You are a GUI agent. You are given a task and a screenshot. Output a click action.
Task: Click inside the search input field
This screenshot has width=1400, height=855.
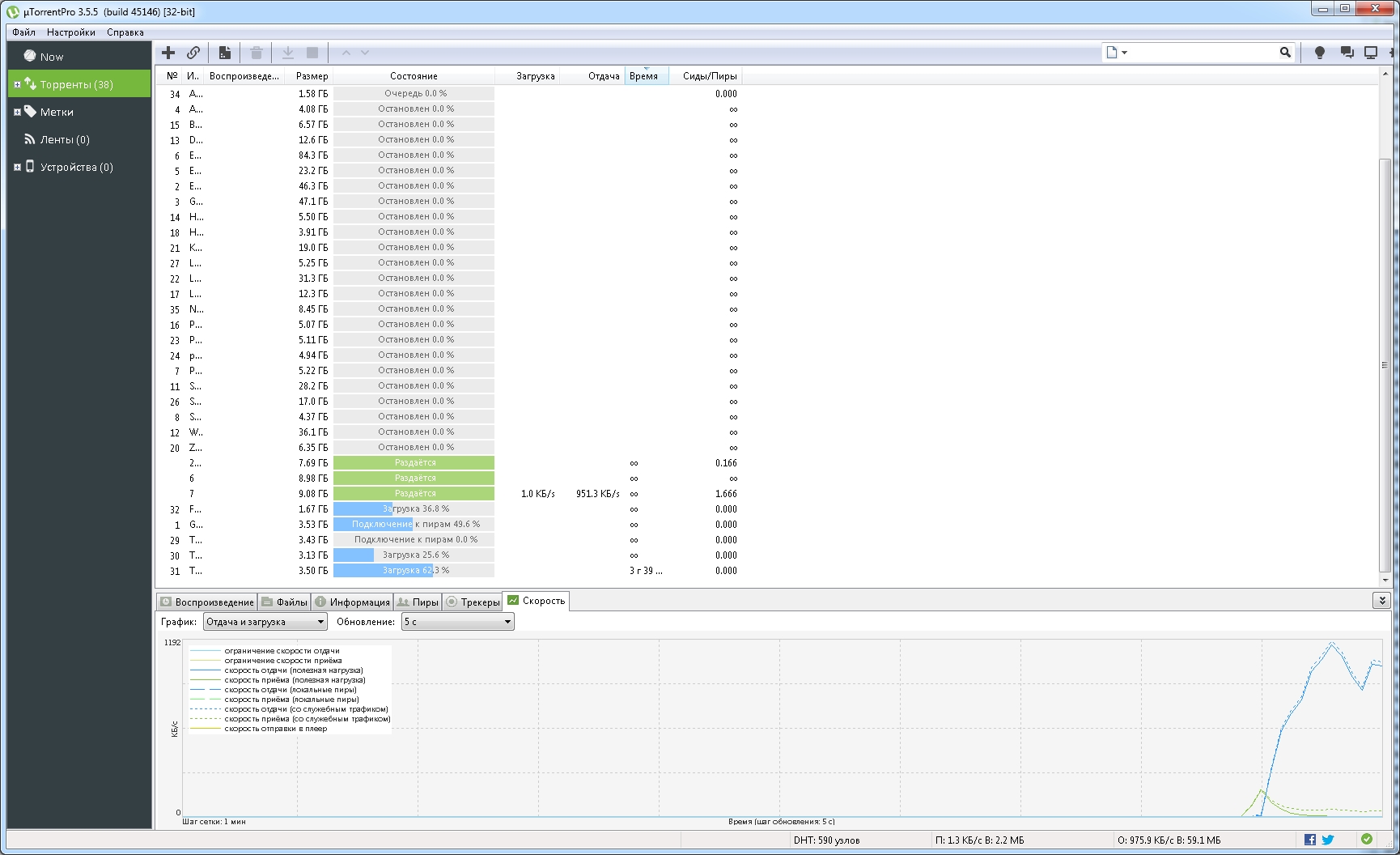click(x=1202, y=53)
